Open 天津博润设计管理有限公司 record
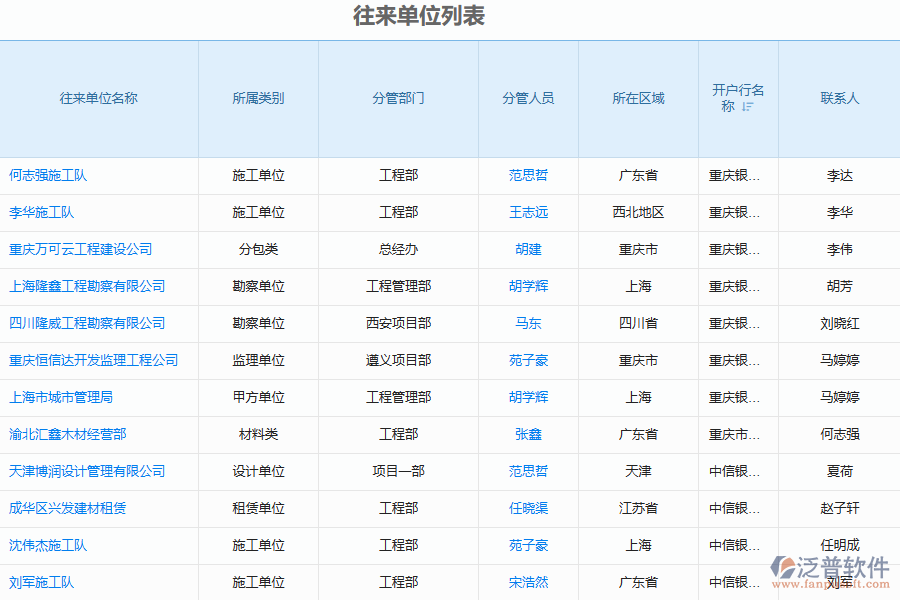 [87, 471]
